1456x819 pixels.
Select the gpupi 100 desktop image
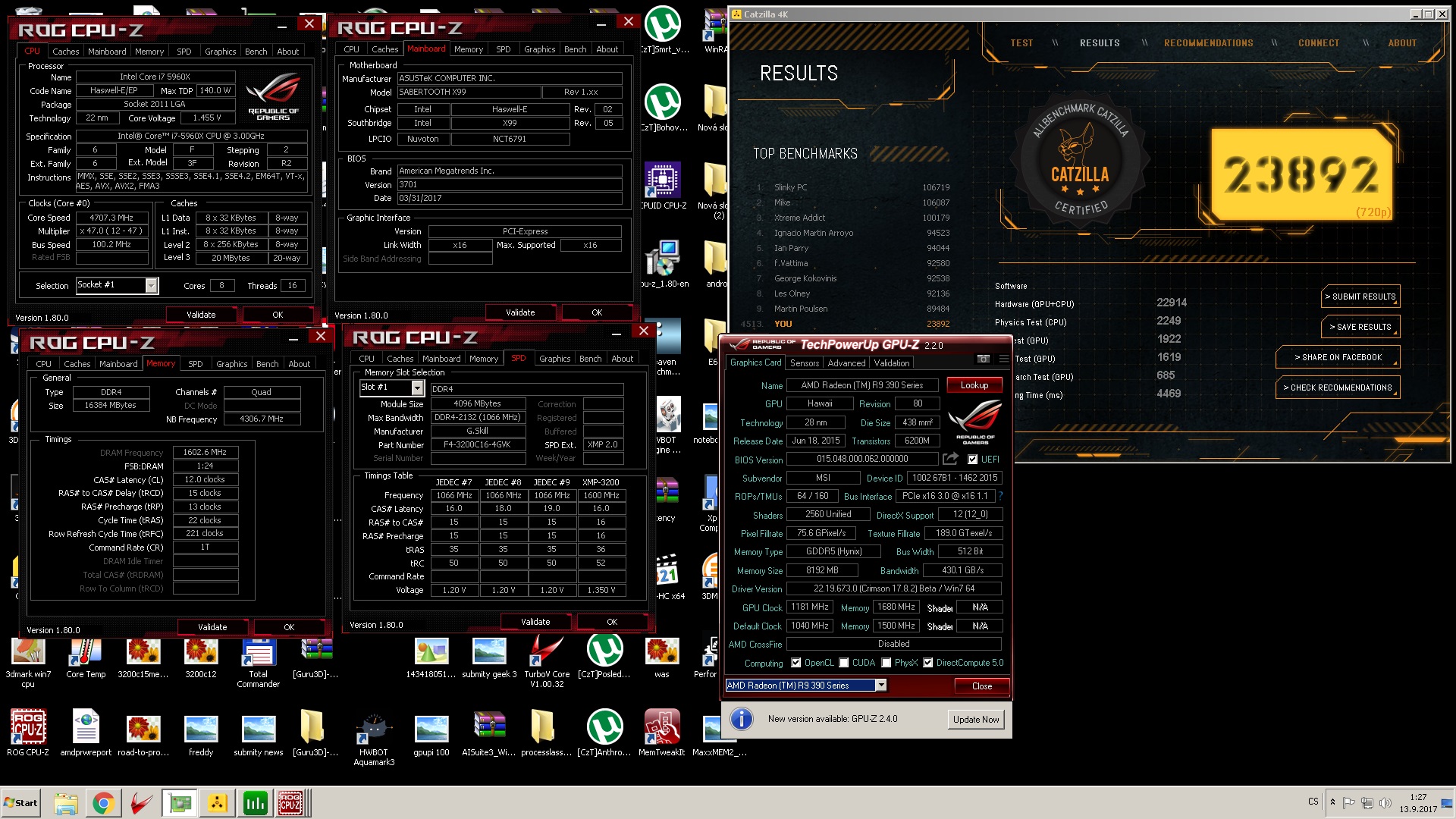tap(431, 733)
